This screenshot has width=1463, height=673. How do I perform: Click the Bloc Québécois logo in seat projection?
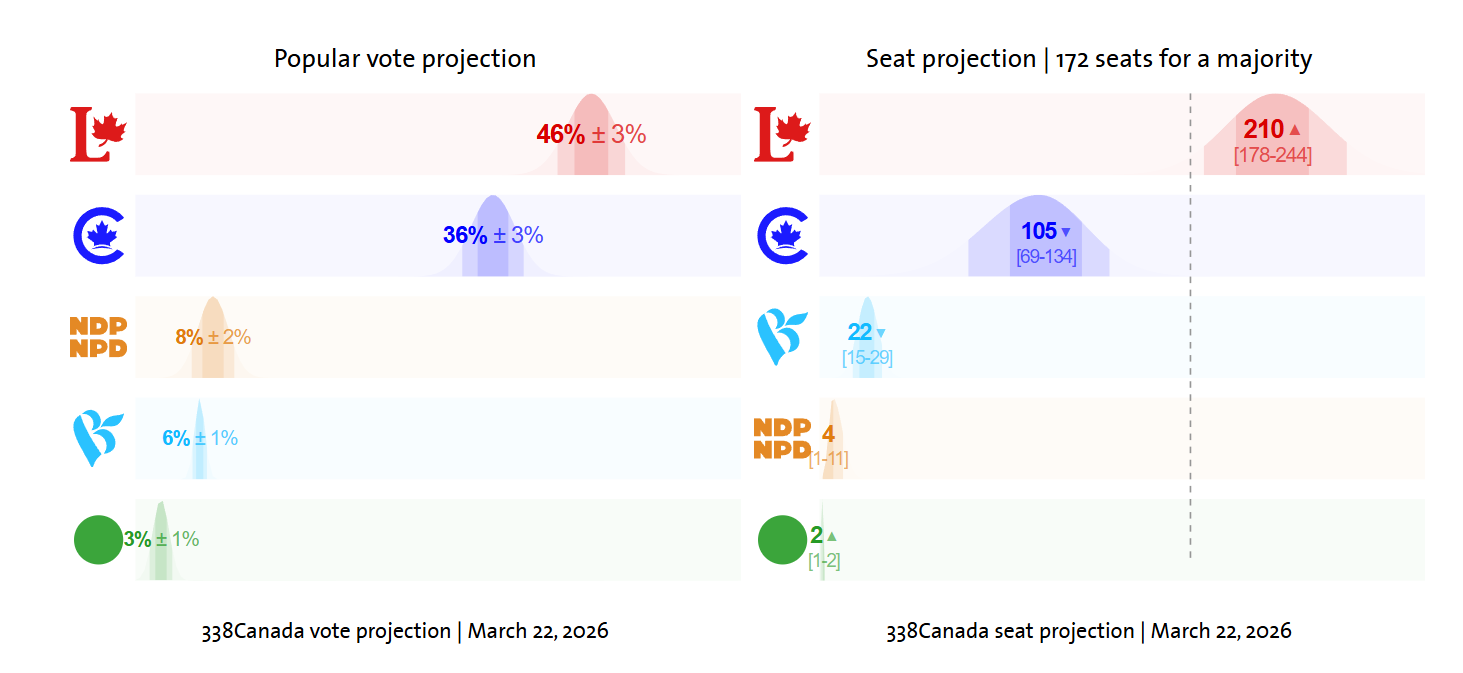point(782,337)
